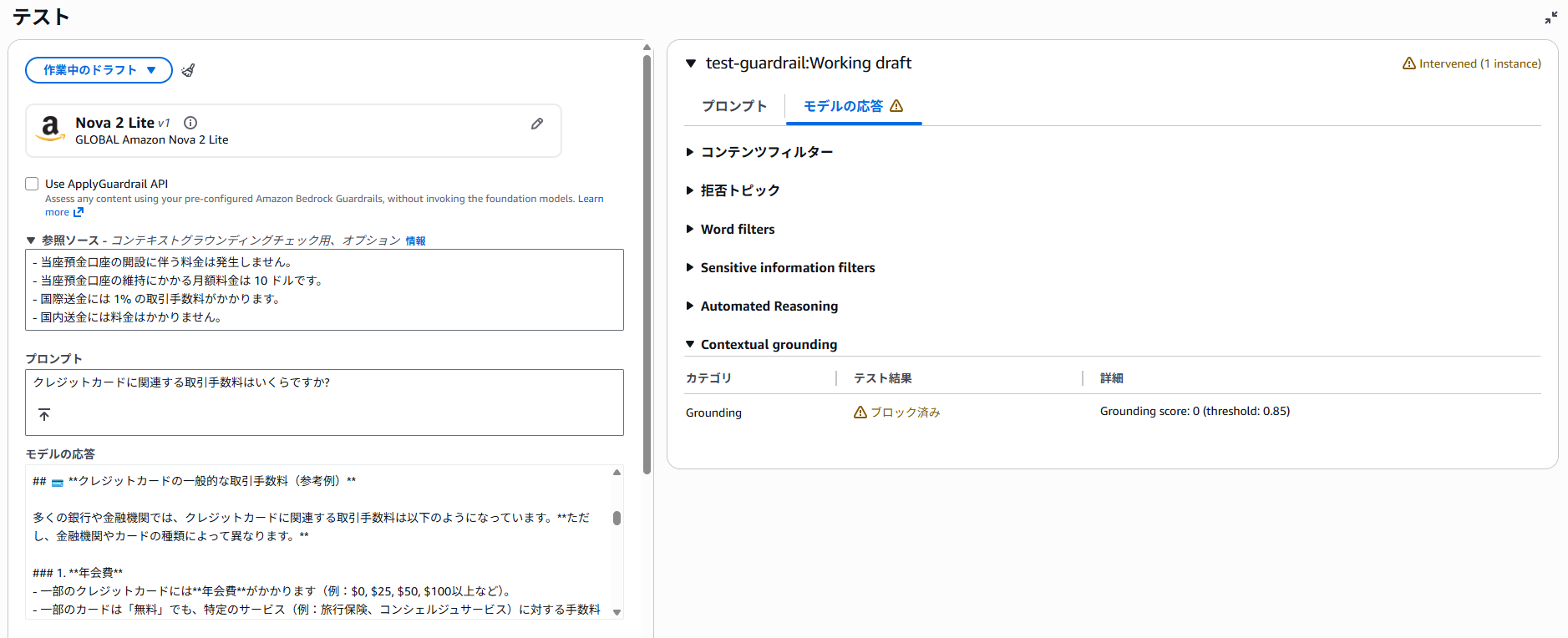Toggle the Use ApplyGuardrail API checkbox
This screenshot has height=638, width=1568.
tap(32, 184)
